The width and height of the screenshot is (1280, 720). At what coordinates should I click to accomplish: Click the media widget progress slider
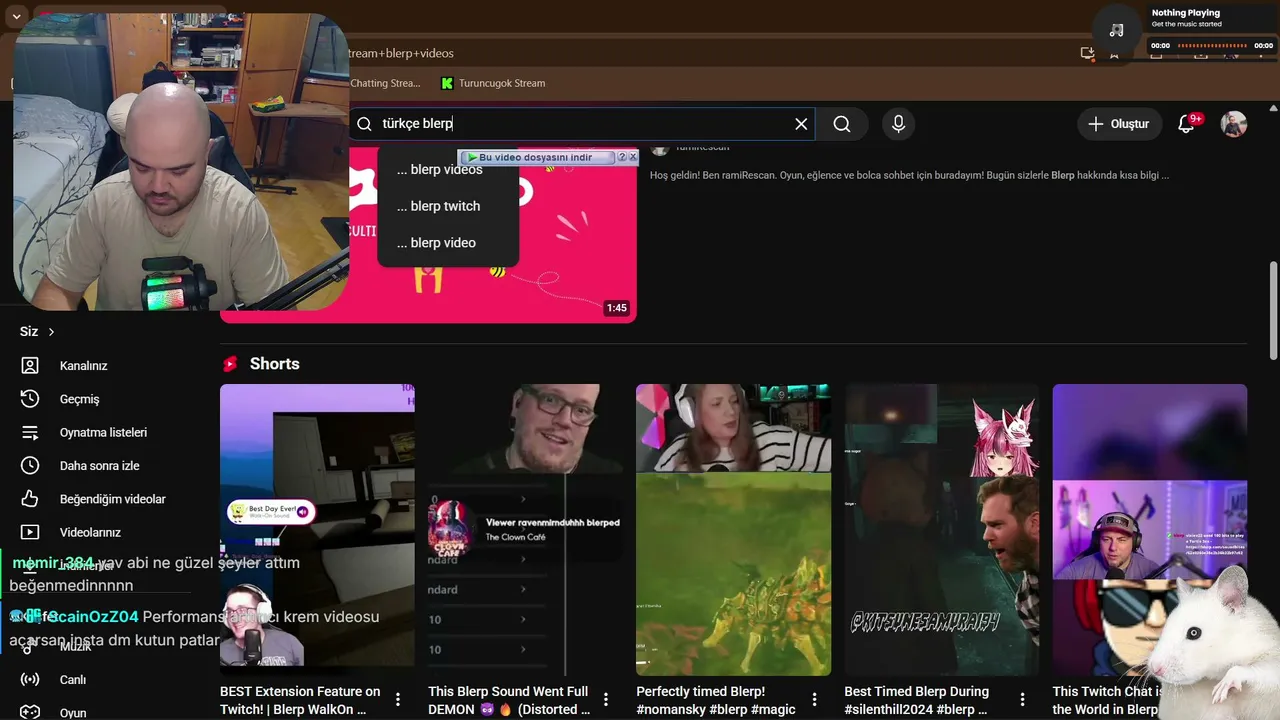coord(1212,45)
